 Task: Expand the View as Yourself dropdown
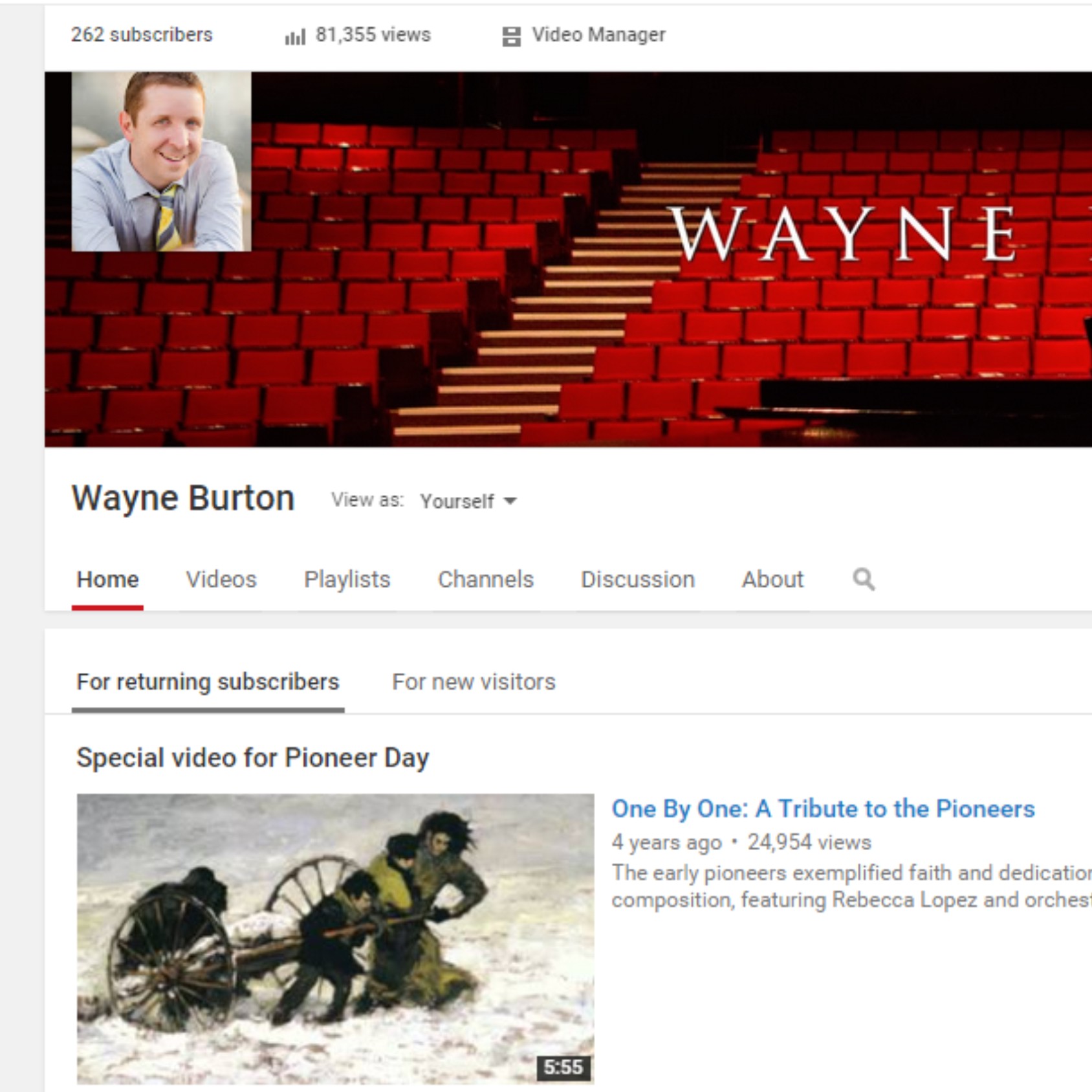[468, 501]
